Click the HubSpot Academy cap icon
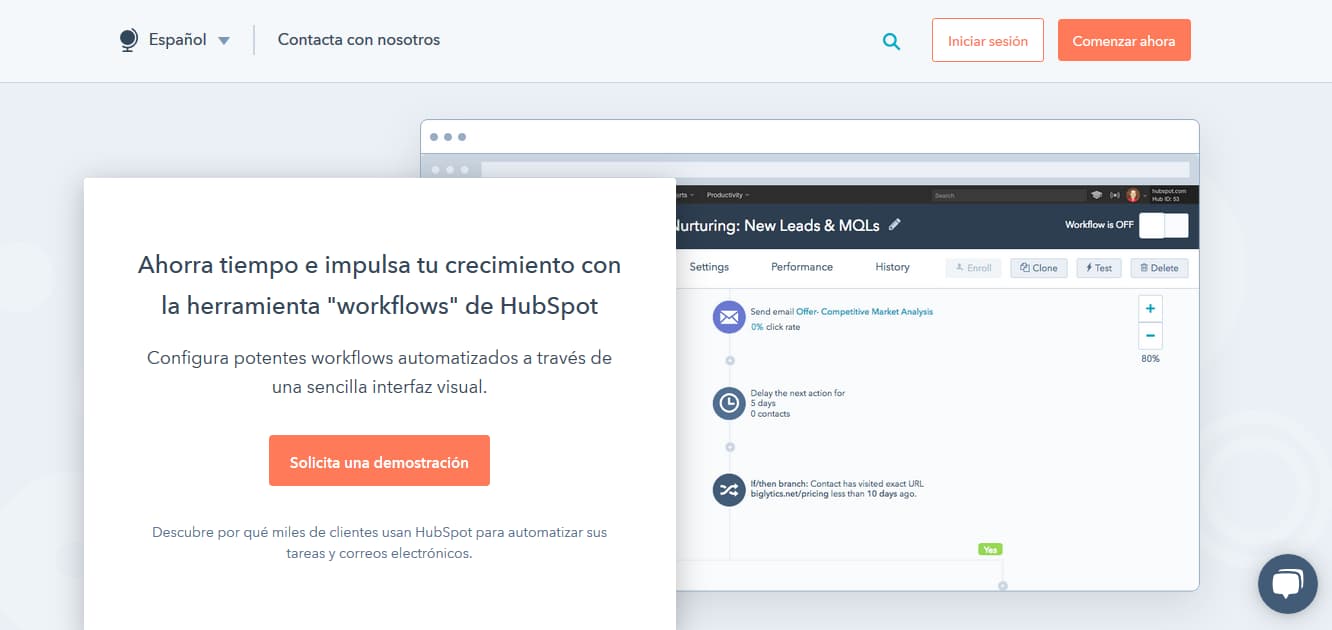 coord(1097,194)
